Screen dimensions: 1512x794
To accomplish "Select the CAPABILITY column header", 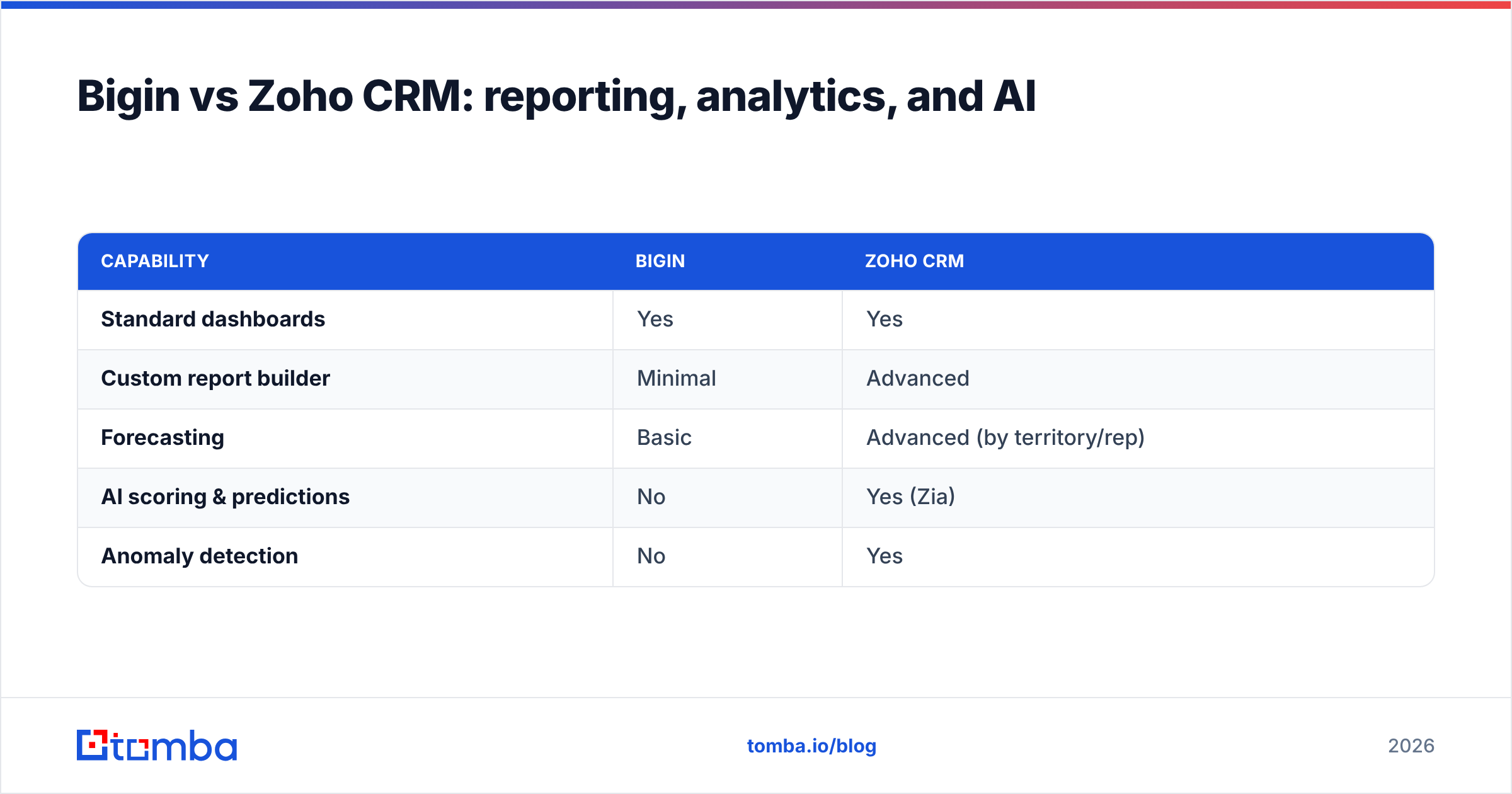I will pos(155,261).
